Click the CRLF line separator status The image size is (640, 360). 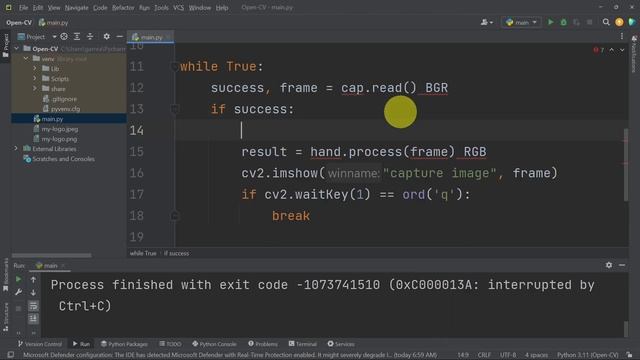[484, 355]
